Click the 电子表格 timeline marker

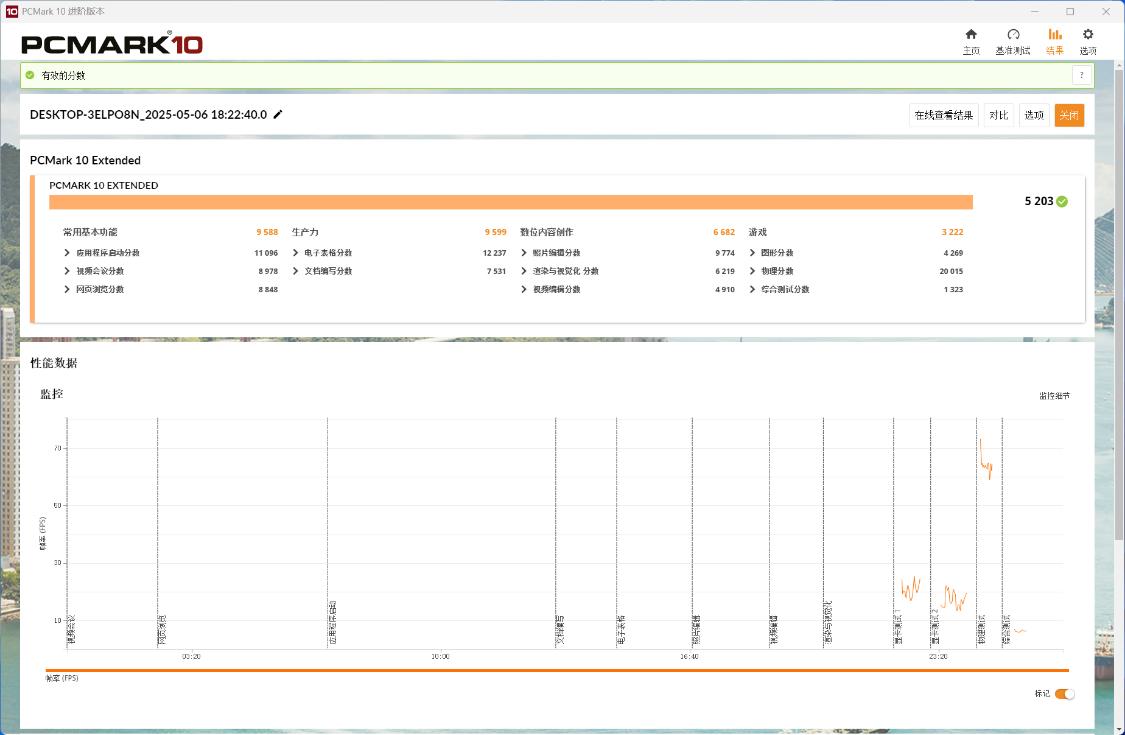621,629
